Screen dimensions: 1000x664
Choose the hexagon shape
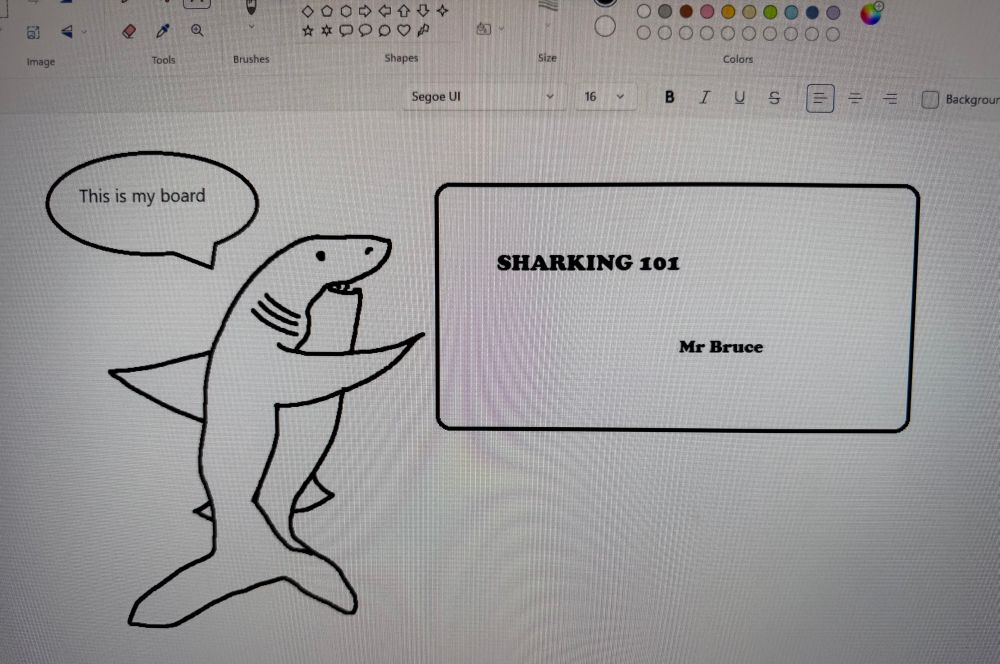point(346,12)
